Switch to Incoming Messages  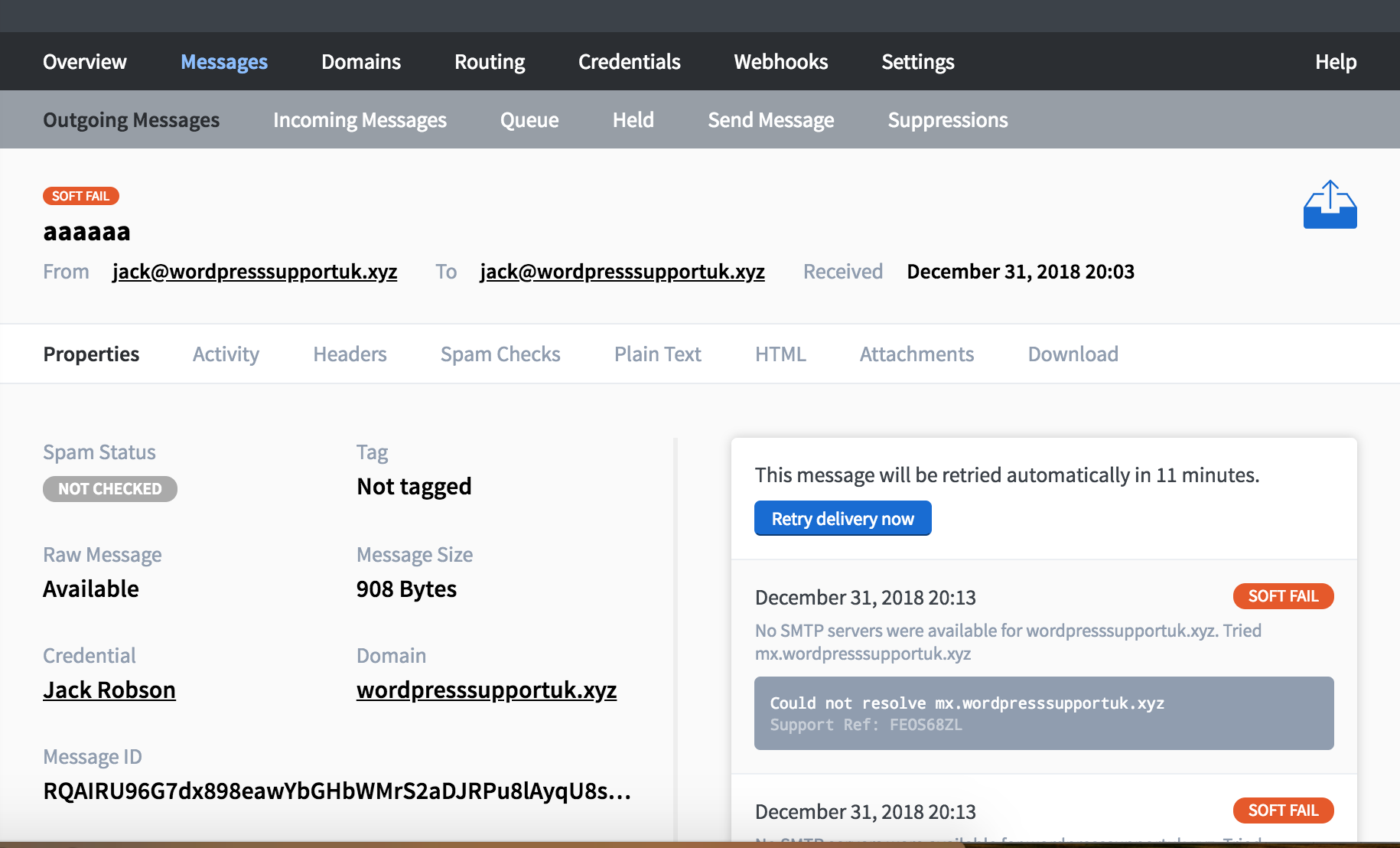[x=360, y=119]
